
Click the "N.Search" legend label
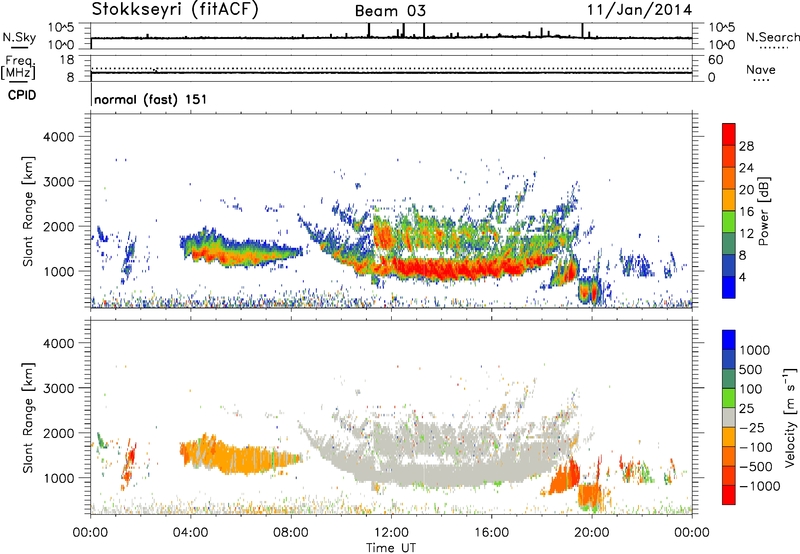coord(772,37)
